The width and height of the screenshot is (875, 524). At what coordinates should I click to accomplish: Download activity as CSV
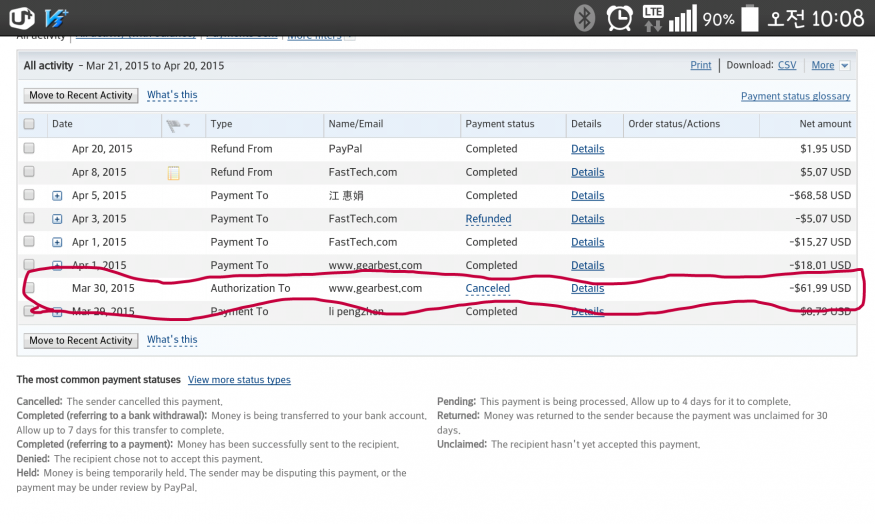pyautogui.click(x=787, y=65)
